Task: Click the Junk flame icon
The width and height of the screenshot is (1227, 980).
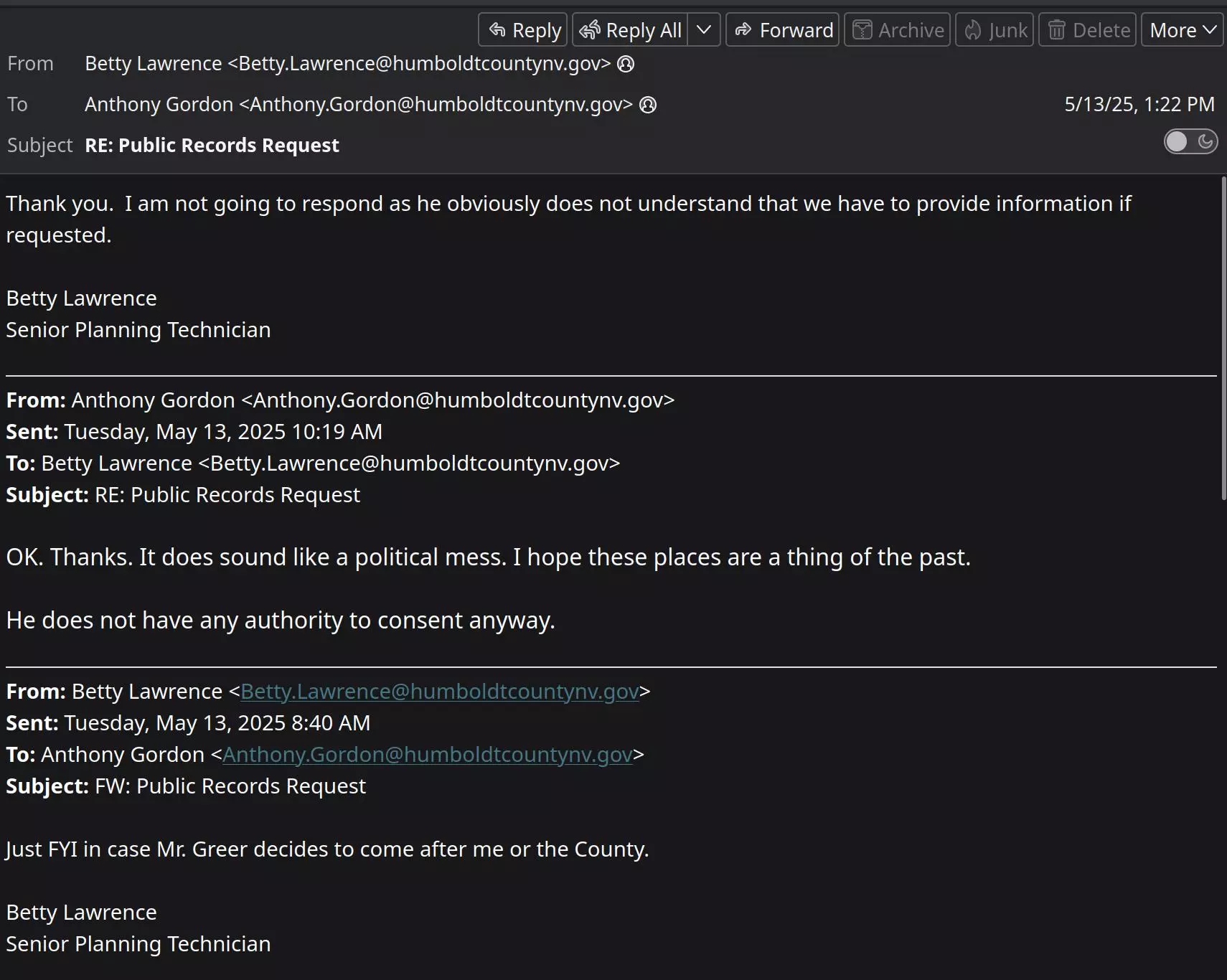Action: click(972, 30)
